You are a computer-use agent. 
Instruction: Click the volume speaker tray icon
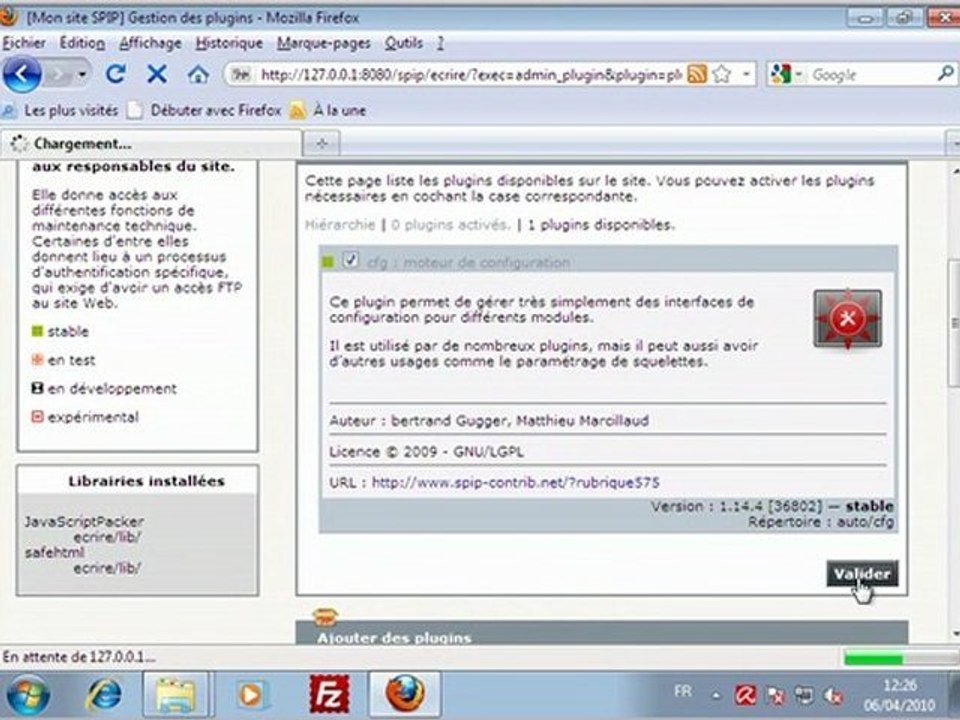(x=833, y=696)
